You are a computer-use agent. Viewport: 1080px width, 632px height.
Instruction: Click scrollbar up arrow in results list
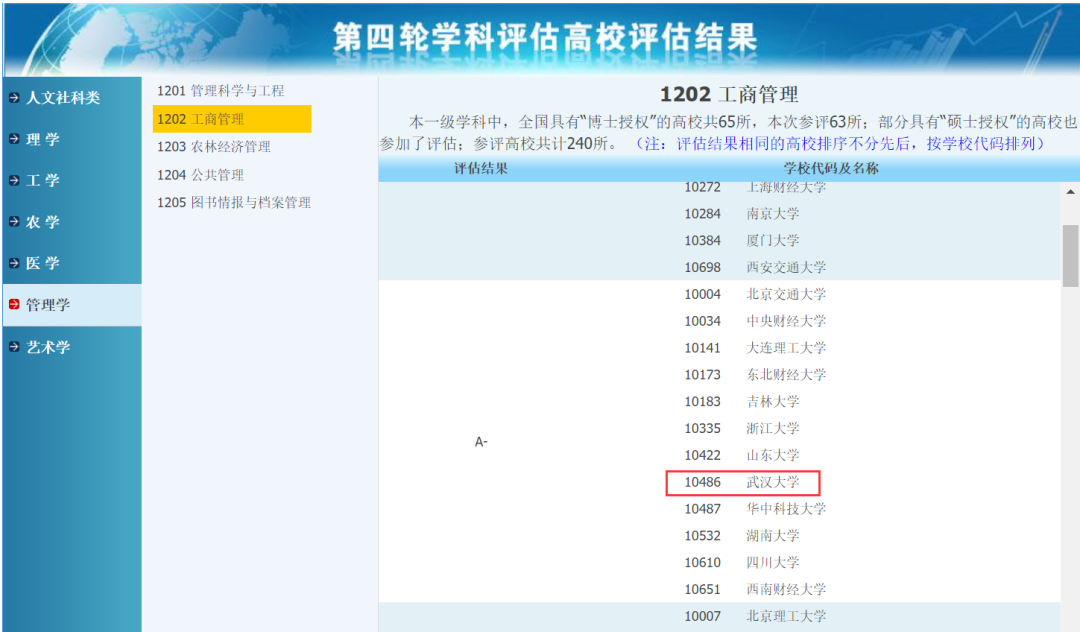tap(1070, 192)
